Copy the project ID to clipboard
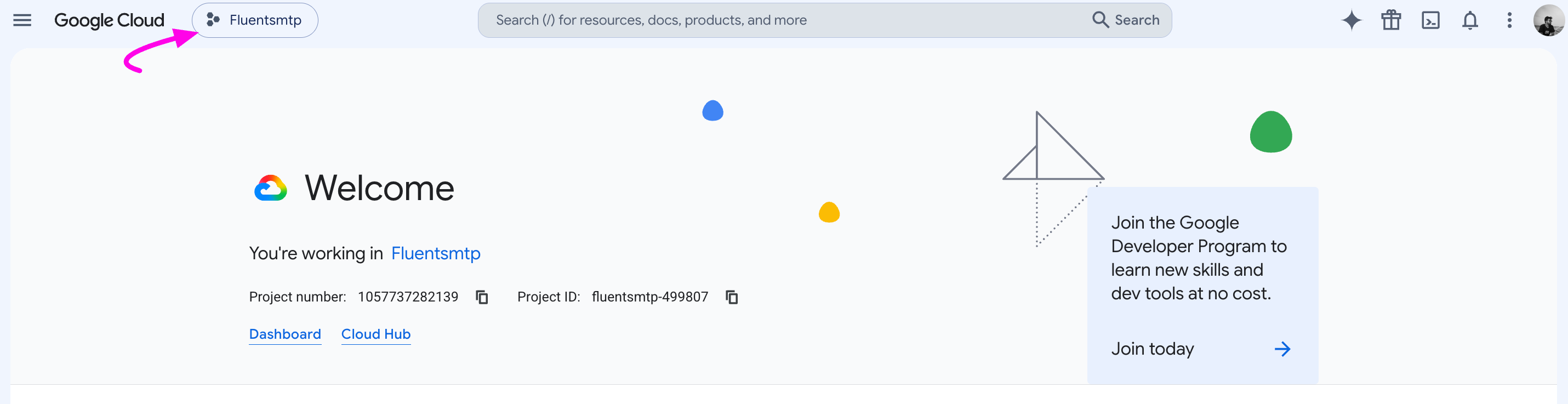1568x404 pixels. [x=732, y=297]
